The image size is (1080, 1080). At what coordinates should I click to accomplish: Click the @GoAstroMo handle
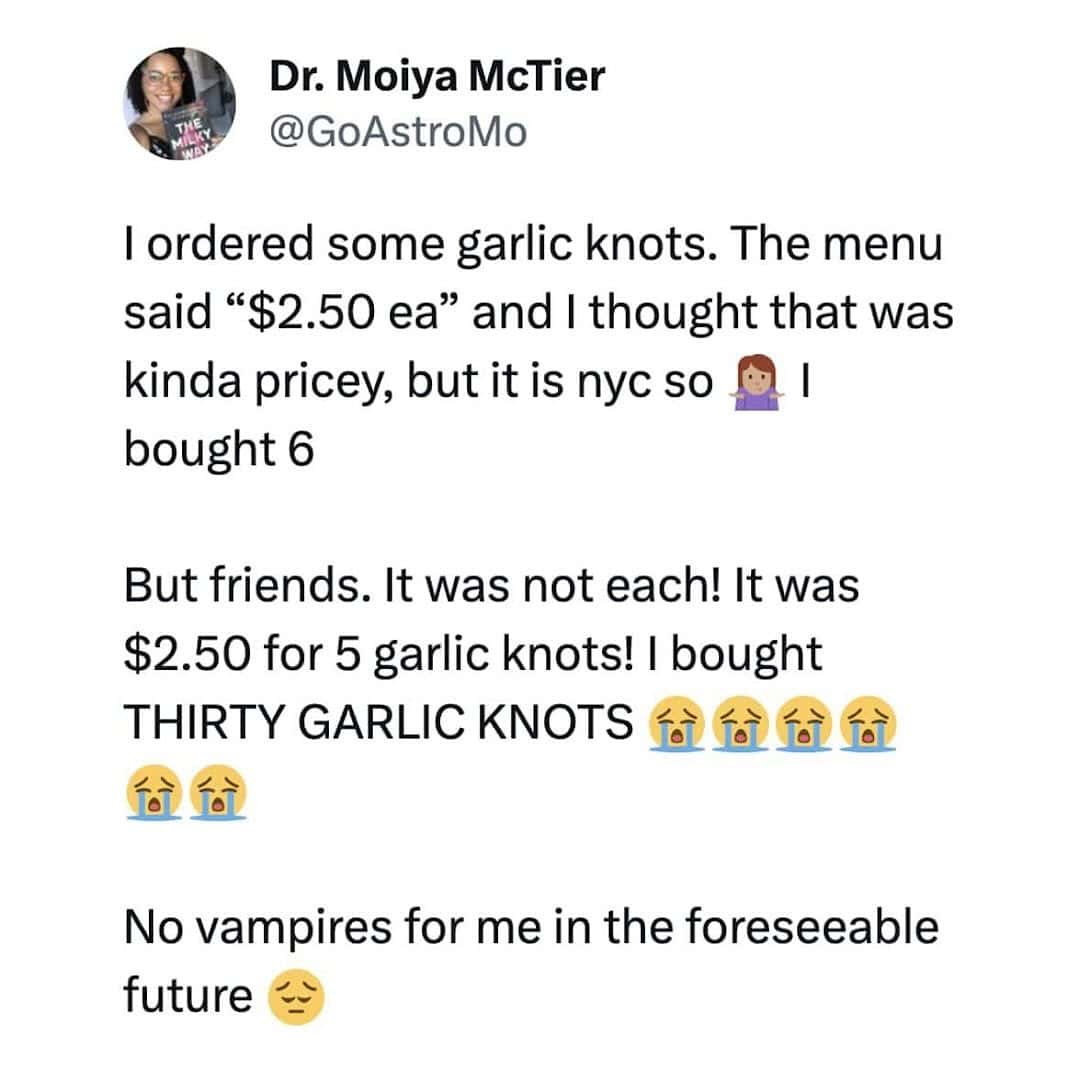397,130
